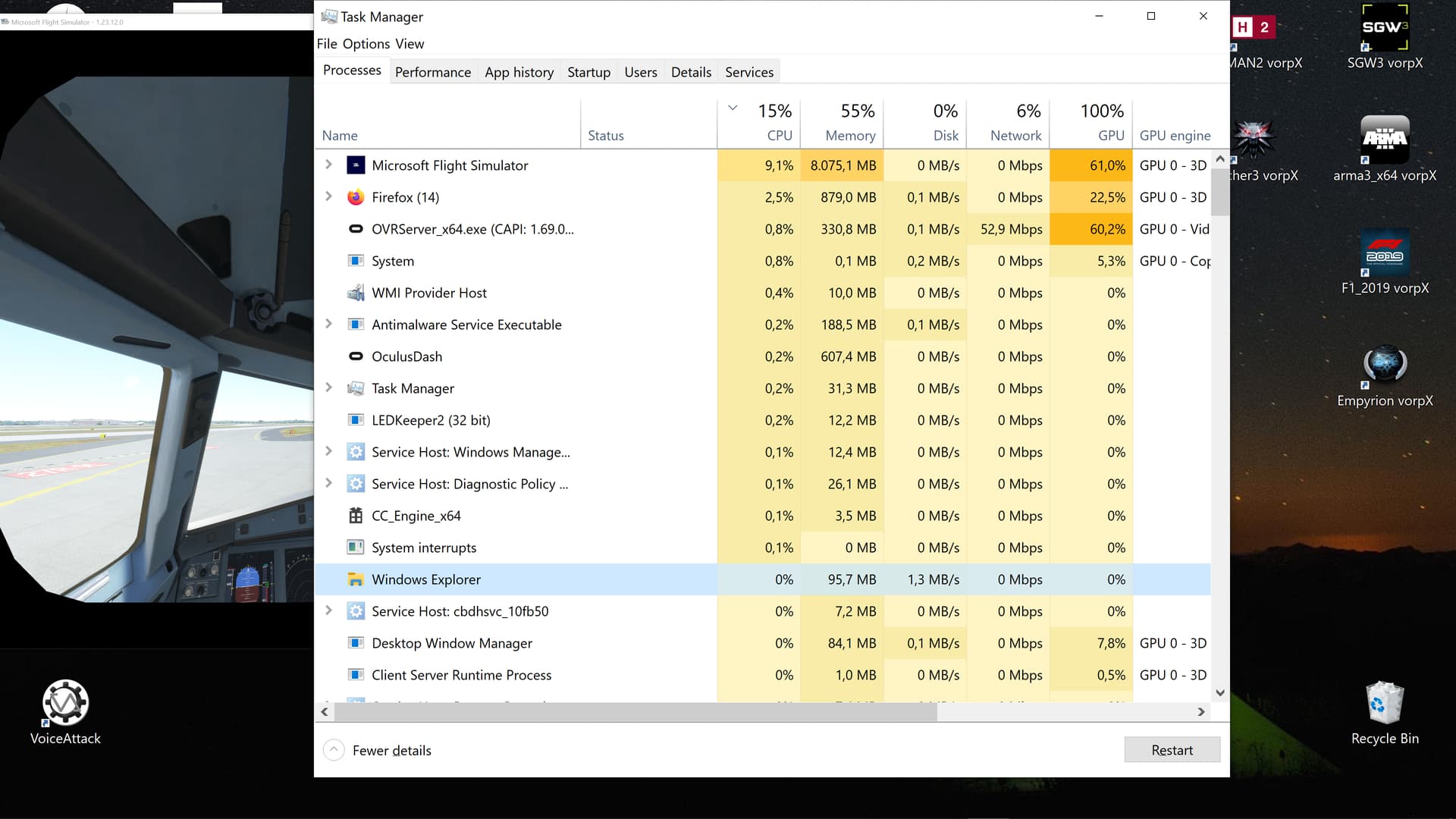Expand the Antimalware Service Executable entry
The height and width of the screenshot is (819, 1456).
(328, 324)
